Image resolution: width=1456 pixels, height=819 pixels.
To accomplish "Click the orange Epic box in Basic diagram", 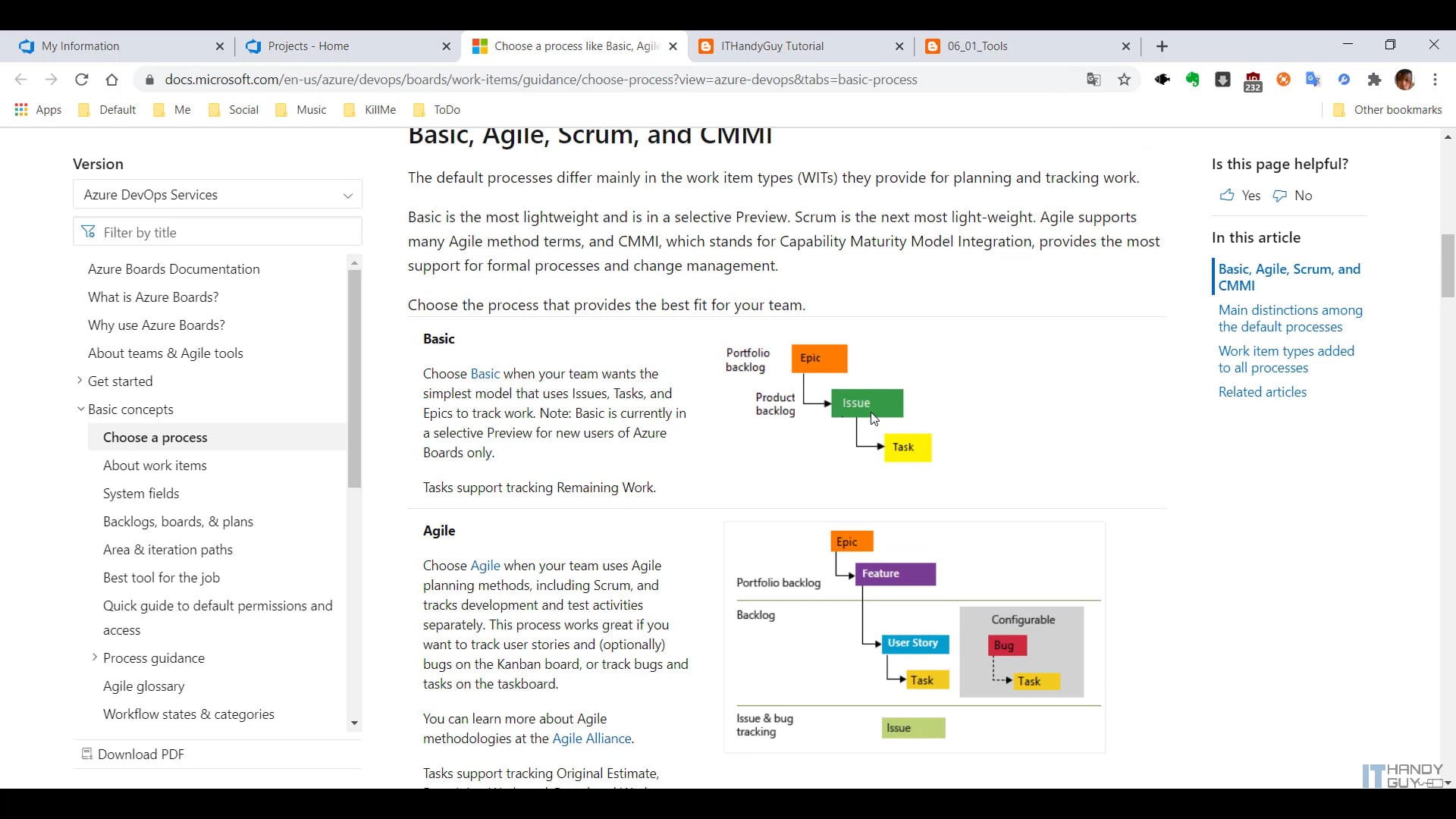I will click(819, 359).
